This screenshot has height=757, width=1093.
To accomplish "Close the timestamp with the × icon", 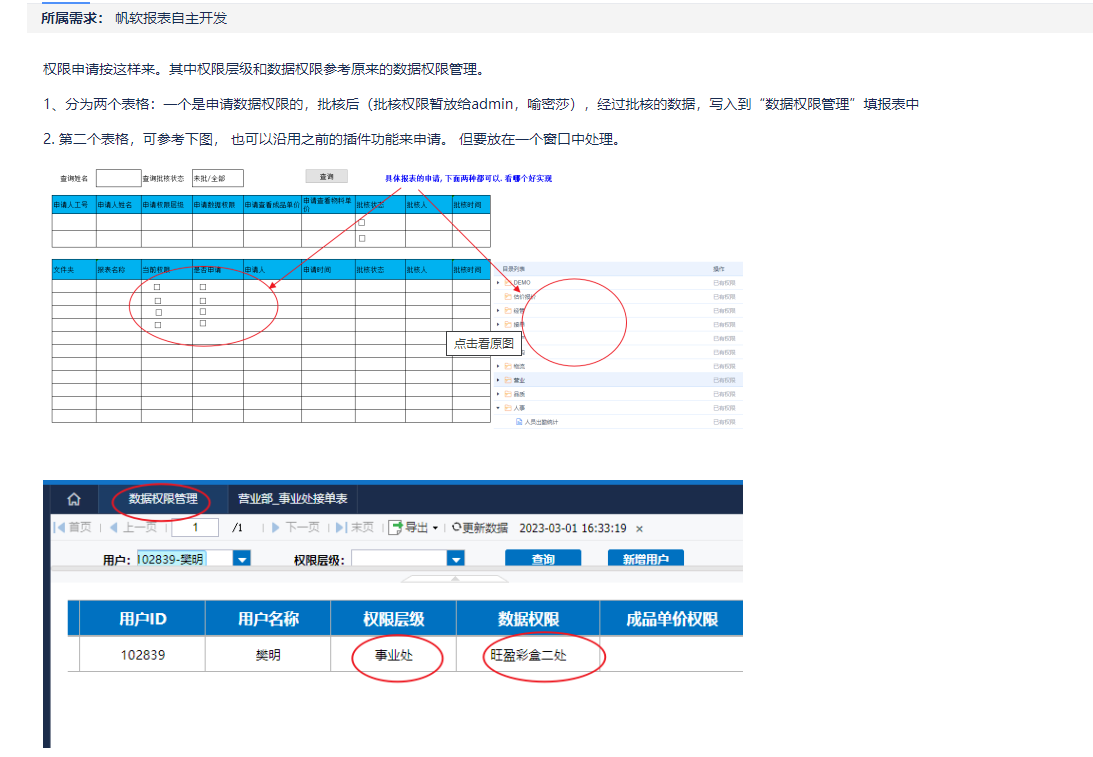I will pyautogui.click(x=639, y=529).
